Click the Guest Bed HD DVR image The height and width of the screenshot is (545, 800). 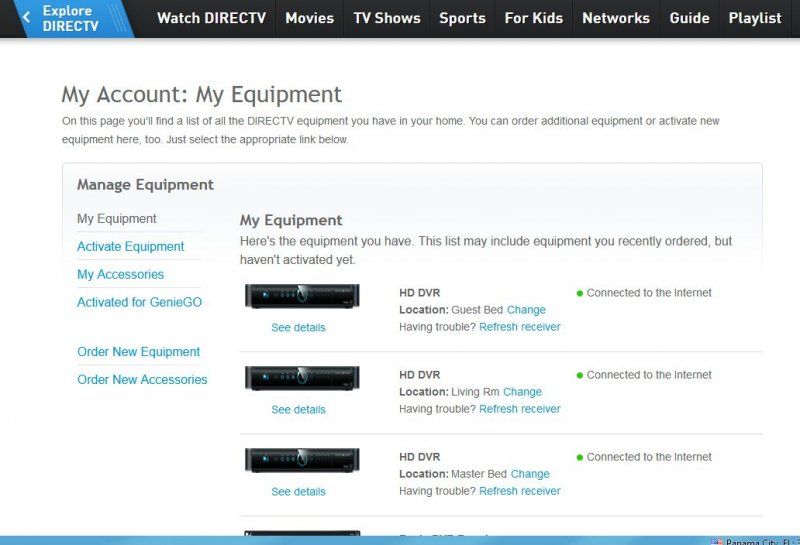click(x=302, y=296)
